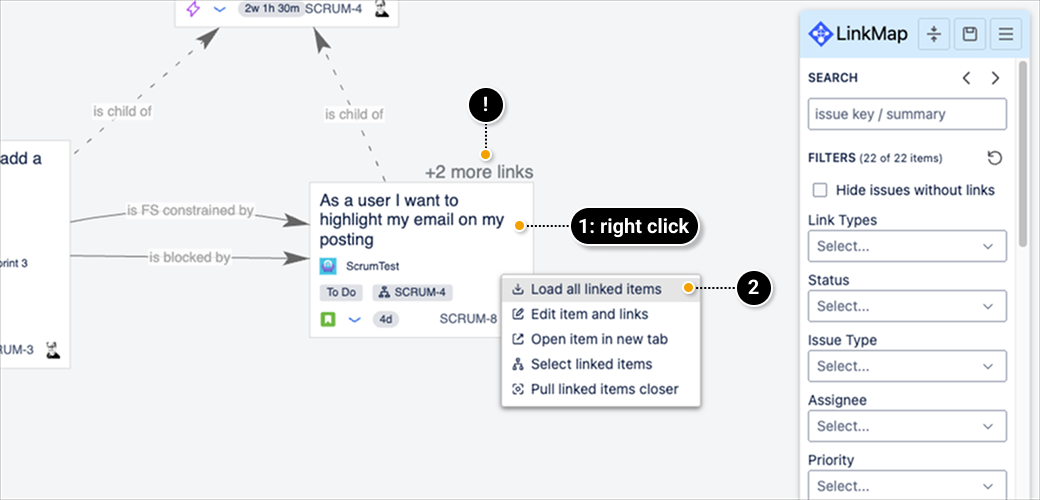This screenshot has height=500, width=1040.
Task: Open the Issue Type filter dropdown
Action: click(x=906, y=366)
